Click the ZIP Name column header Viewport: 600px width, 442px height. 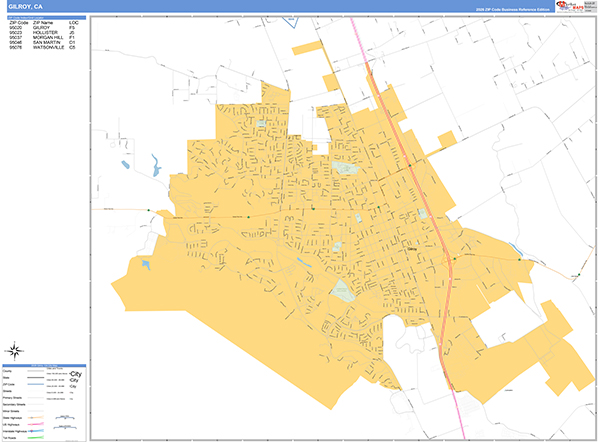click(x=44, y=22)
